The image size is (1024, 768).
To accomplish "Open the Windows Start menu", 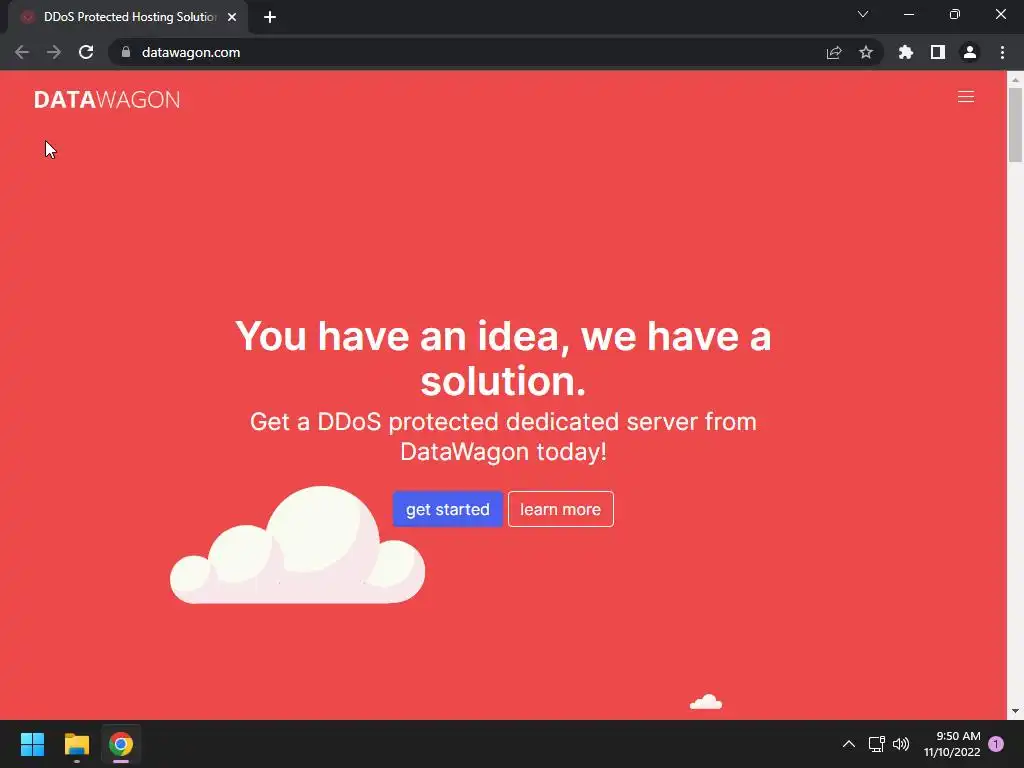I will pyautogui.click(x=32, y=744).
